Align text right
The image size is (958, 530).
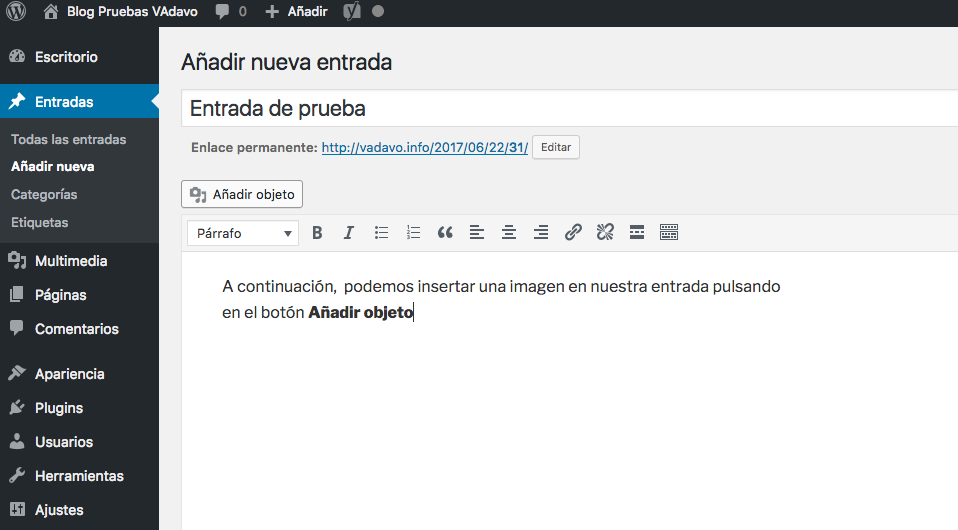click(x=541, y=233)
